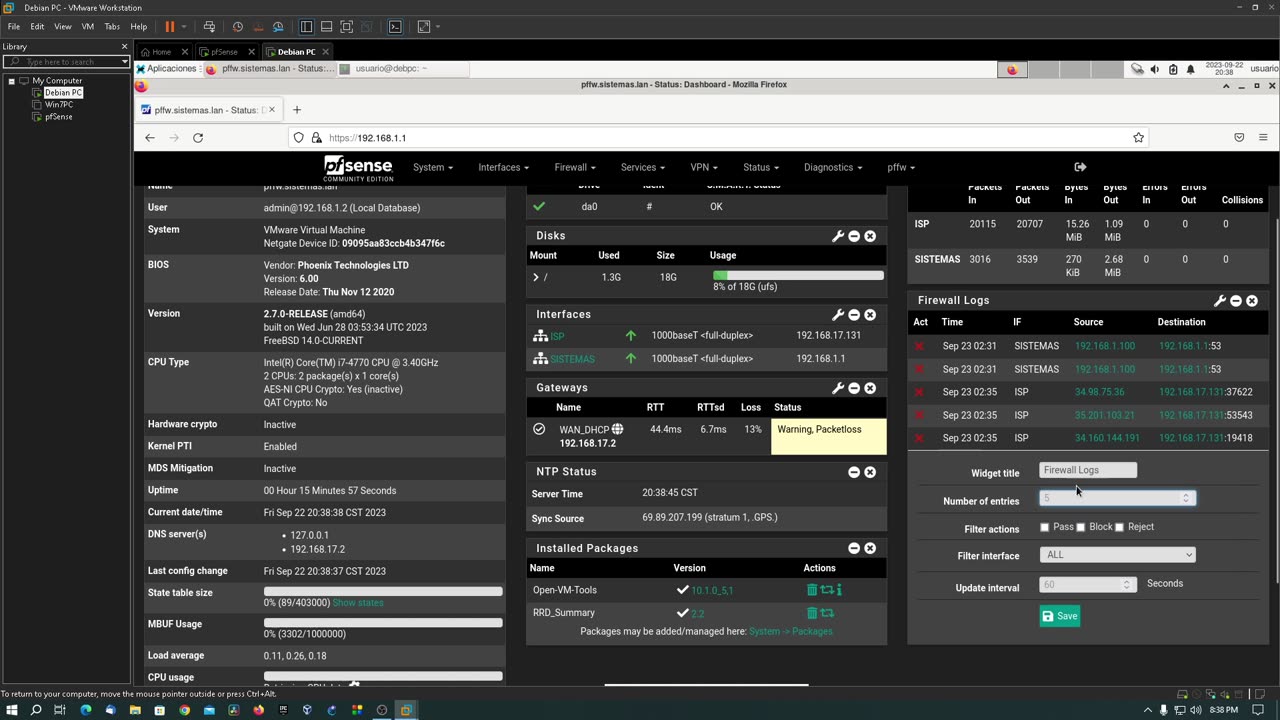This screenshot has width=1280, height=720.
Task: Click System -> Packages link
Action: 791,632
